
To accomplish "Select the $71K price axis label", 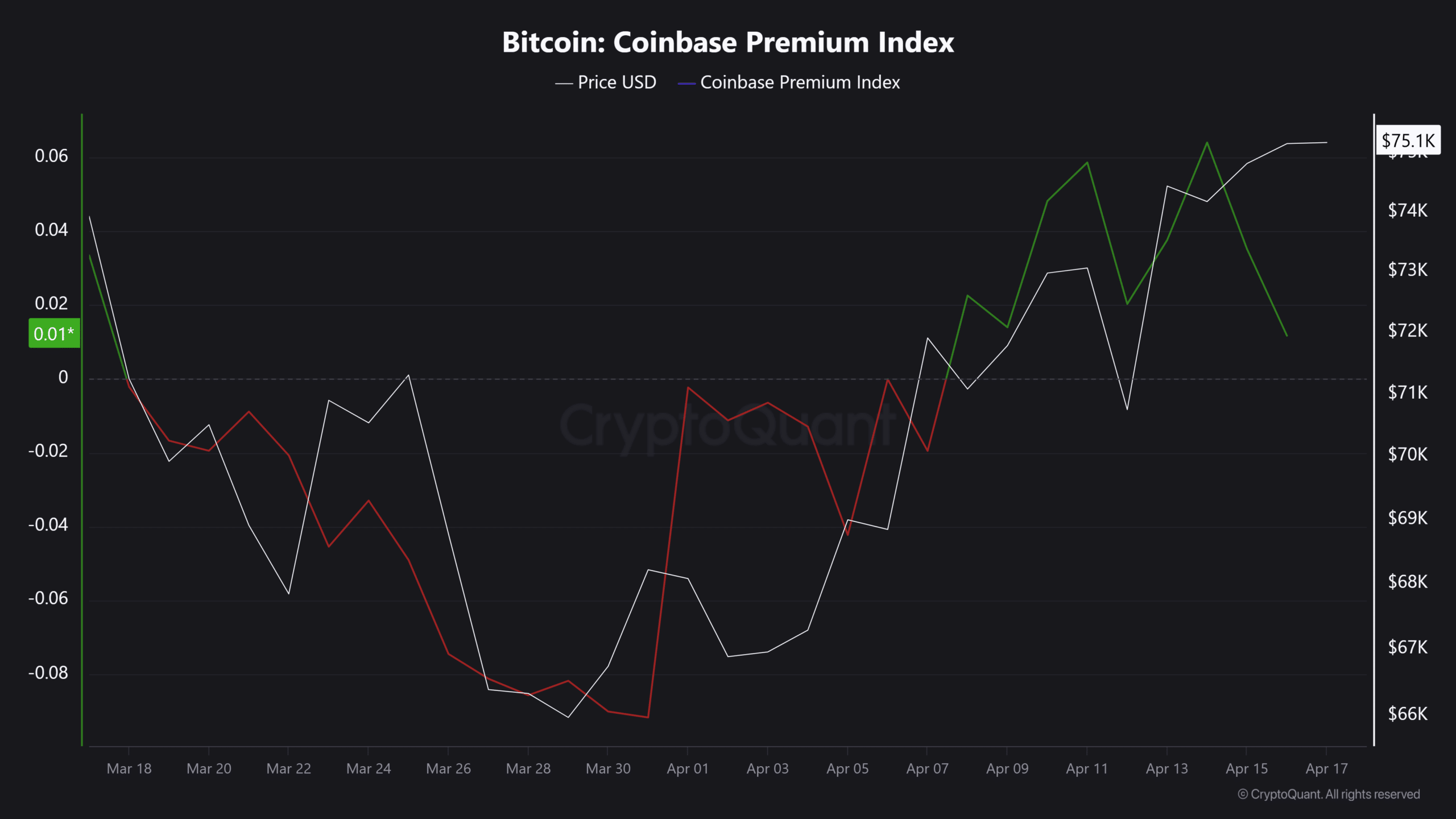I will 1408,392.
